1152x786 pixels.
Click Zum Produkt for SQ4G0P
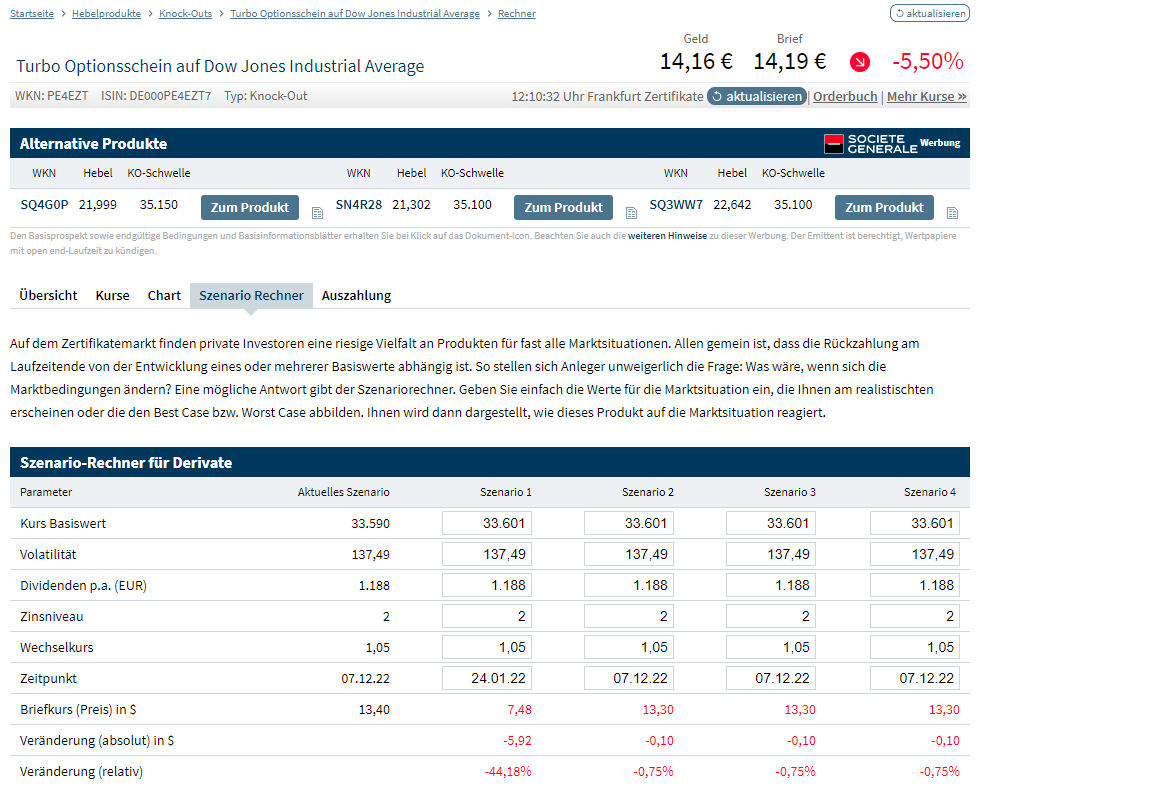(x=249, y=207)
